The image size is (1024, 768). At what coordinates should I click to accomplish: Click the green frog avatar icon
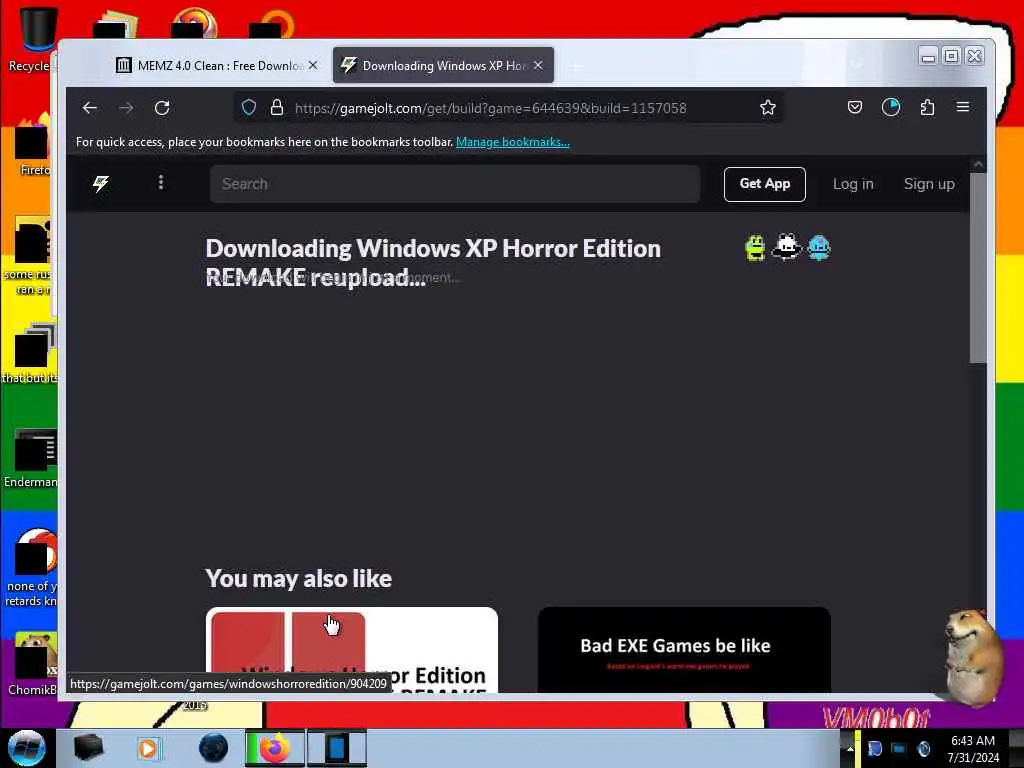[755, 248]
